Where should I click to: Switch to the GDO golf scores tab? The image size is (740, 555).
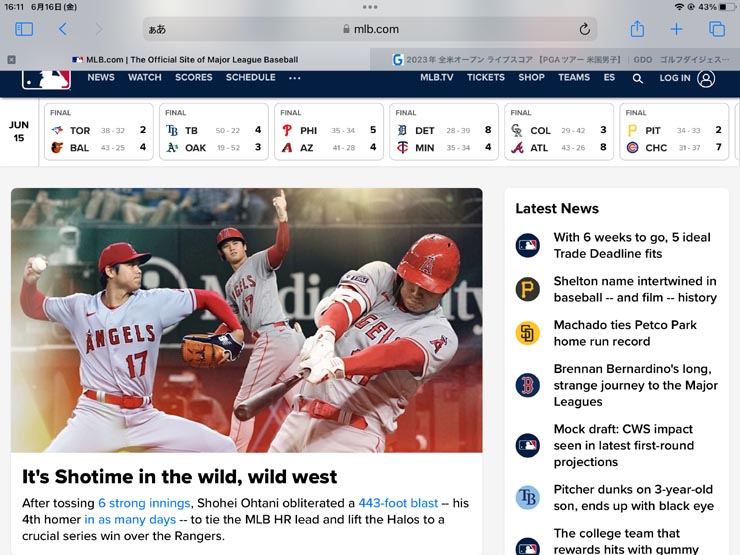555,59
